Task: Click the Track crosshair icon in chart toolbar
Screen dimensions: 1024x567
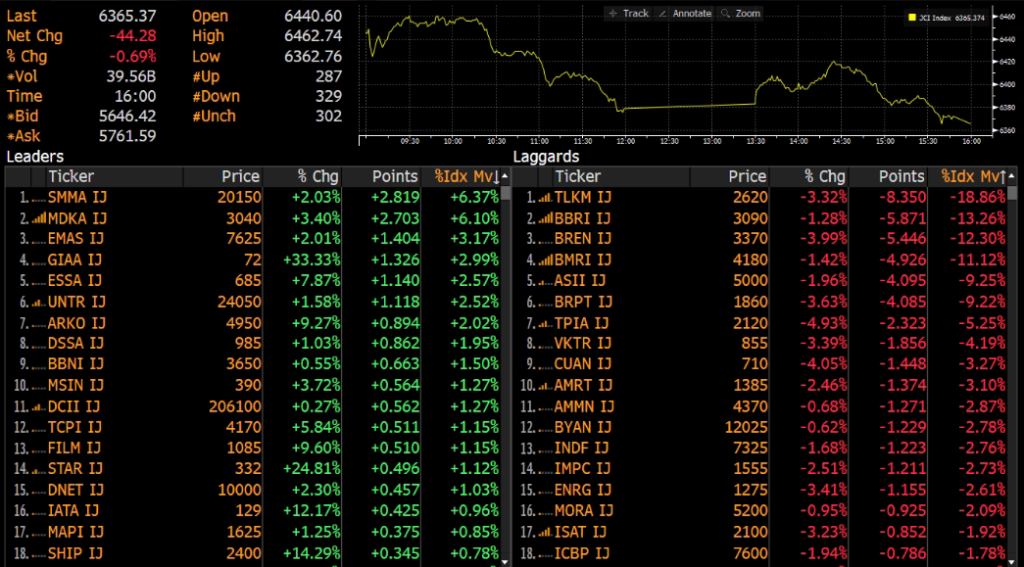Action: tap(613, 13)
